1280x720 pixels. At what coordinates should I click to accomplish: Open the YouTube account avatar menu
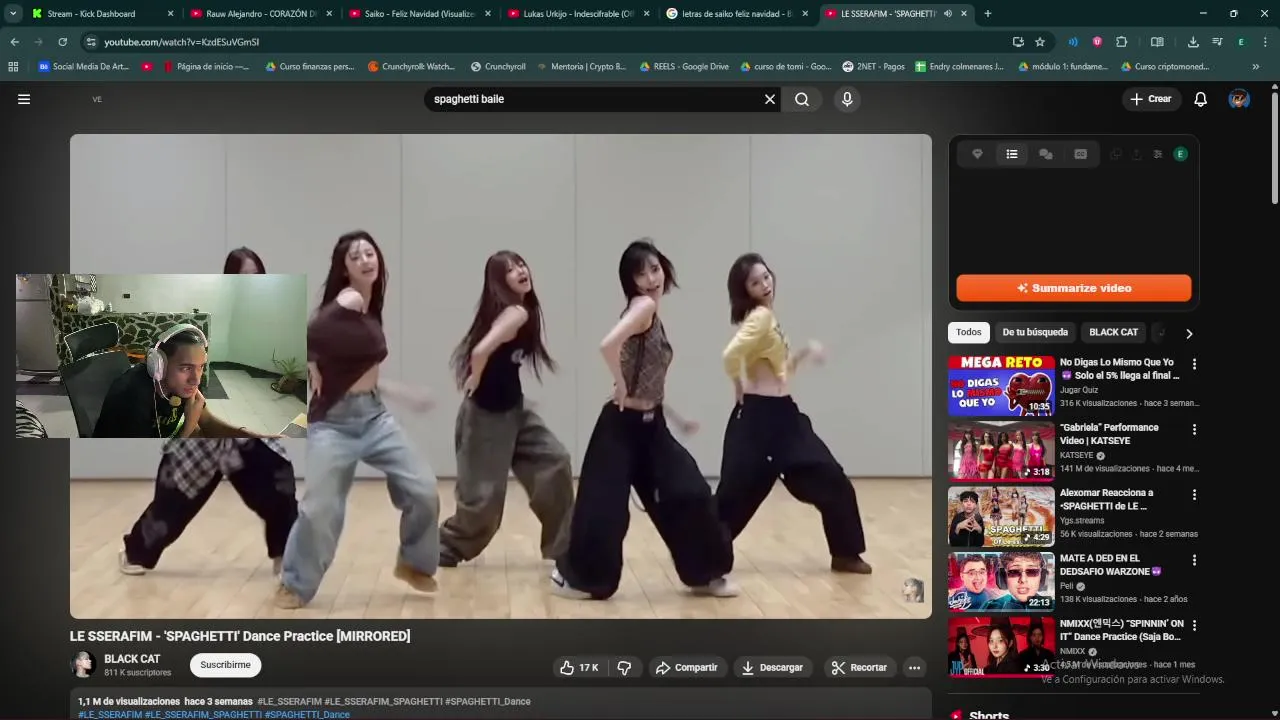click(1239, 99)
